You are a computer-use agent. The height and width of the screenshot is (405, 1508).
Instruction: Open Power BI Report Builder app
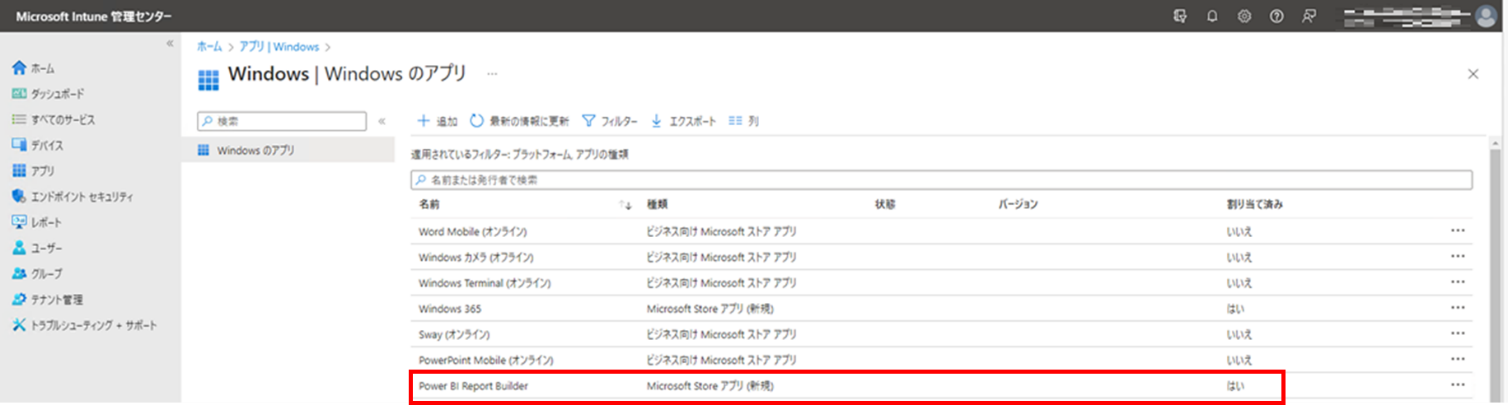point(474,385)
